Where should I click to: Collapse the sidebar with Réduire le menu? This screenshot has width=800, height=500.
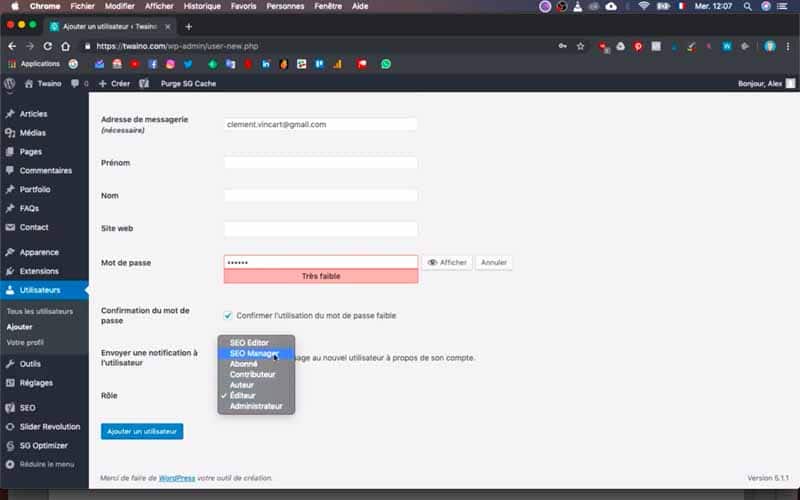click(x=44, y=464)
